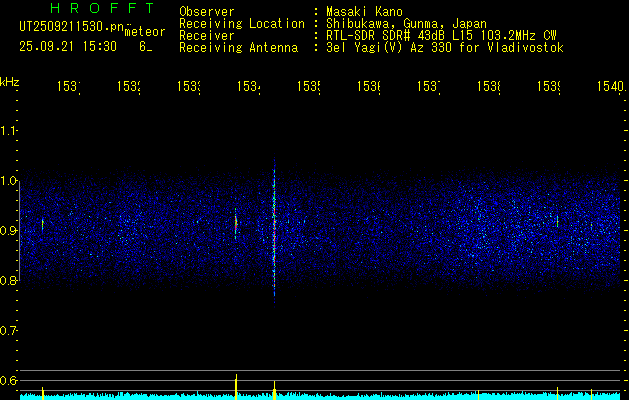Click the 1533 time axis label

(189, 86)
